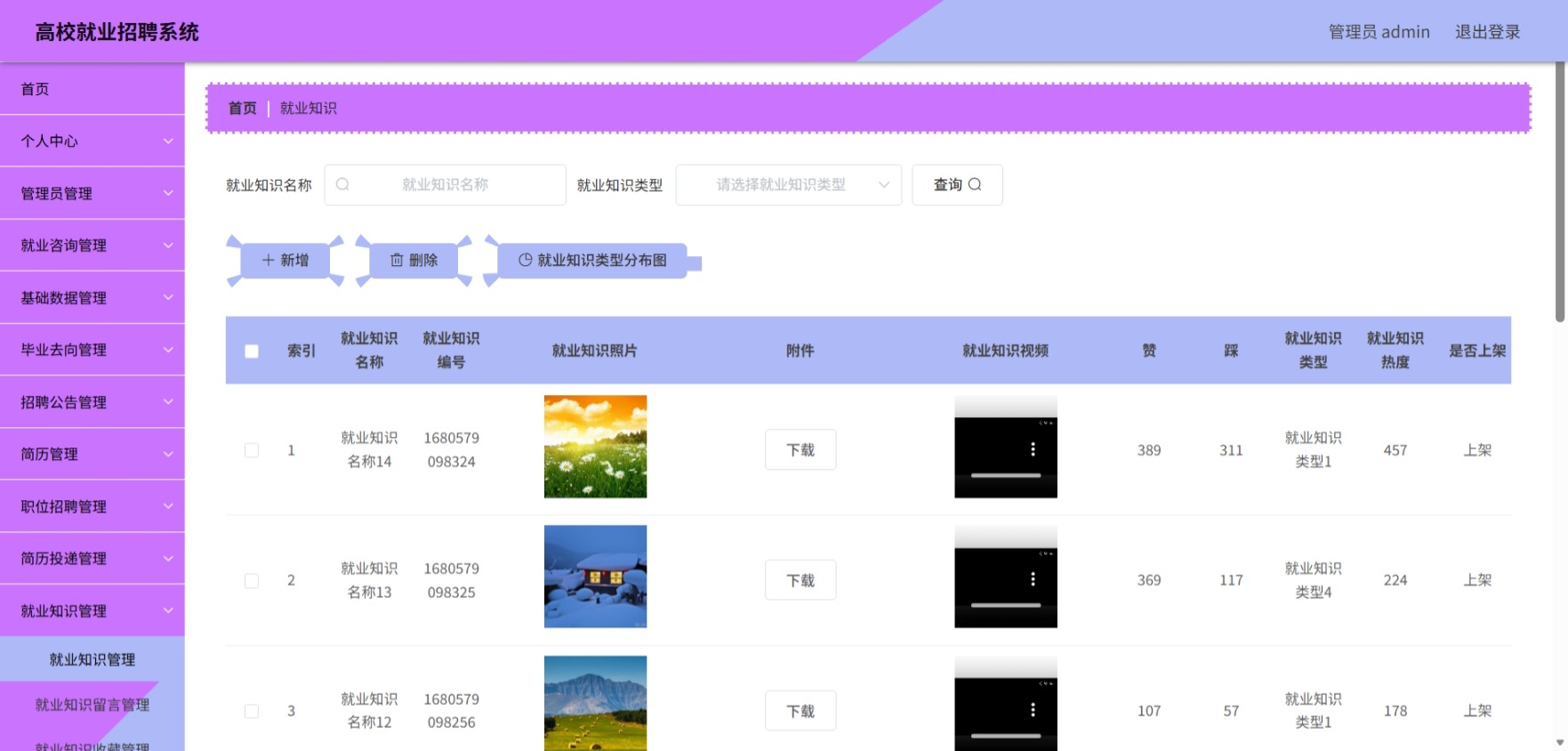Click the 删除 button
1568x751 pixels.
click(x=414, y=260)
